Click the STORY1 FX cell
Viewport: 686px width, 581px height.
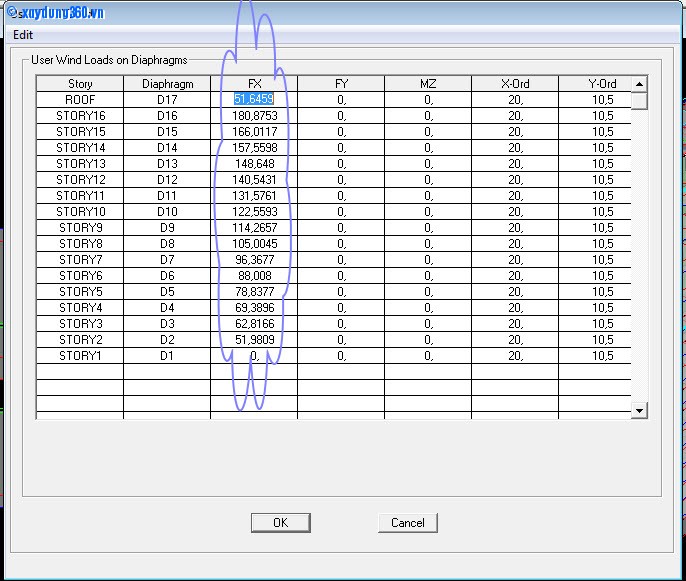coord(254,356)
